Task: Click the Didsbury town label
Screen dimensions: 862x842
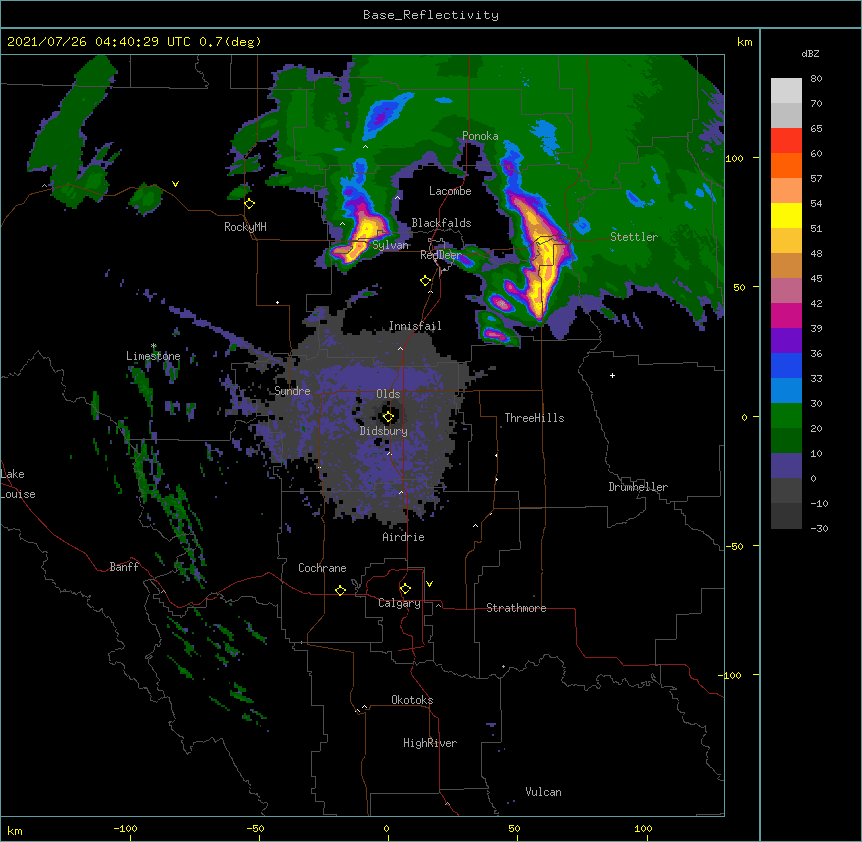Action: pos(384,431)
